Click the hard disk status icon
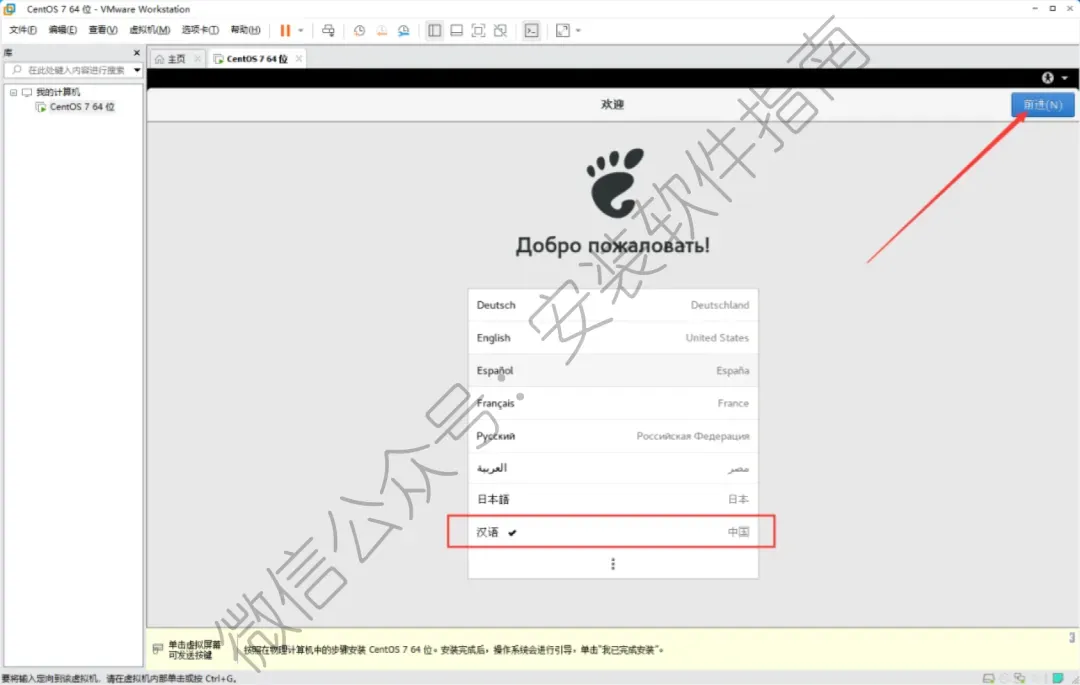Screen dimensions: 1080x685 tap(988, 678)
